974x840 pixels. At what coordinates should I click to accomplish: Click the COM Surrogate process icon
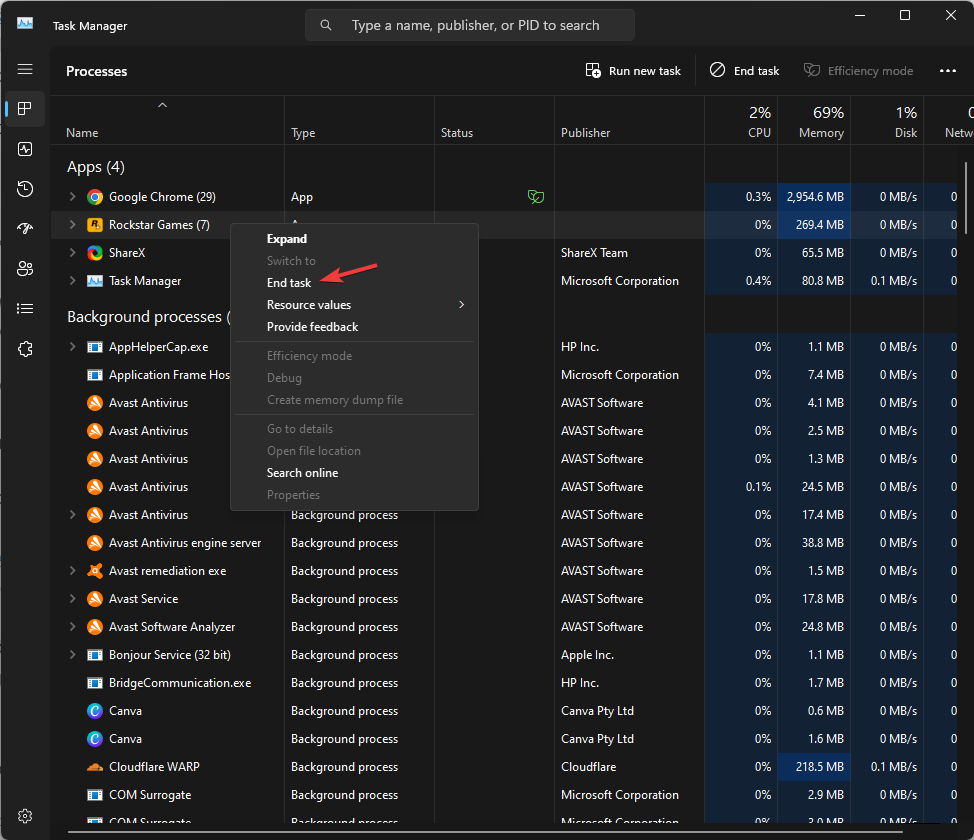point(95,795)
